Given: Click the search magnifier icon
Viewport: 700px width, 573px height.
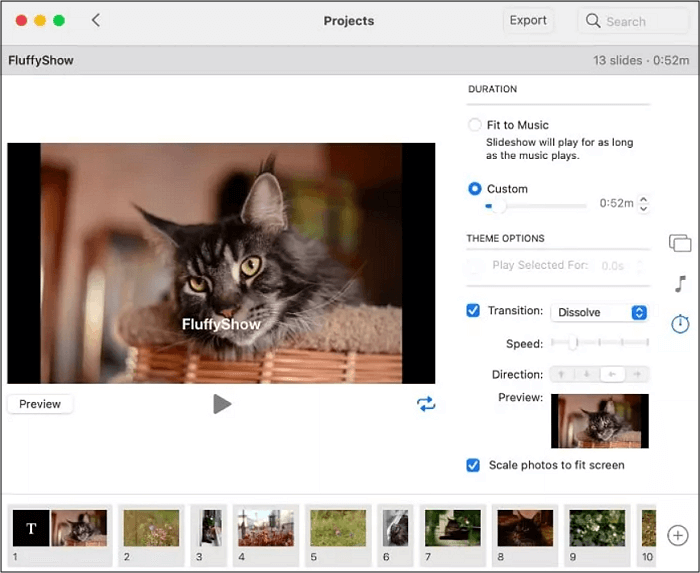Looking at the screenshot, I should [593, 21].
